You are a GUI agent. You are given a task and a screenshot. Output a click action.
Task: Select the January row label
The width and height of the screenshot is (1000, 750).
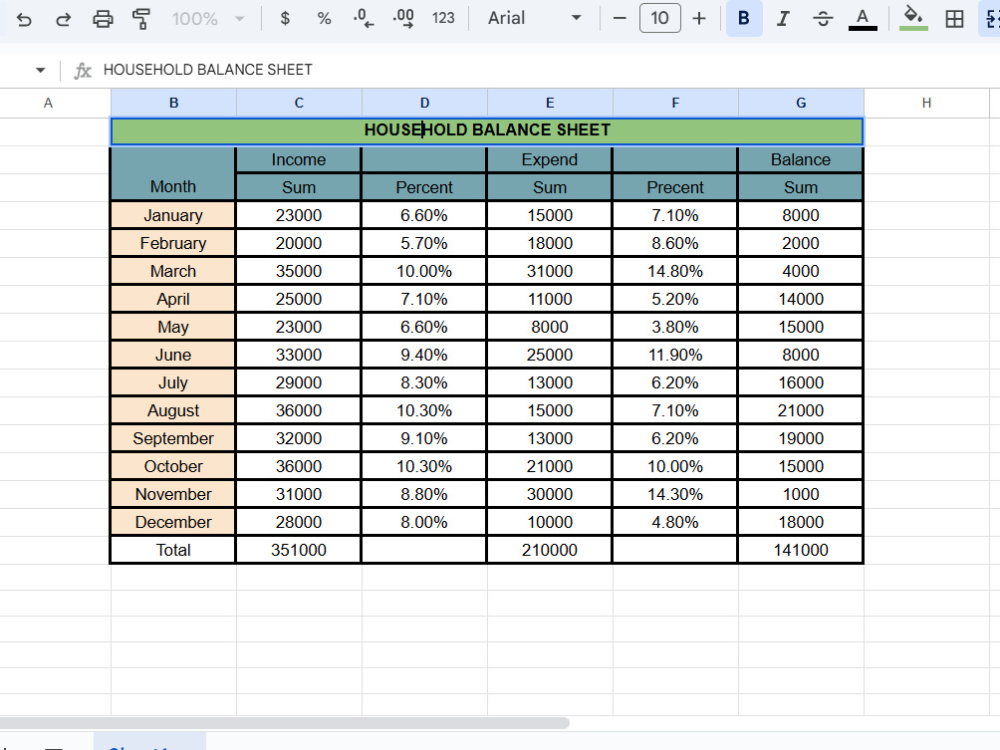pyautogui.click(x=173, y=215)
